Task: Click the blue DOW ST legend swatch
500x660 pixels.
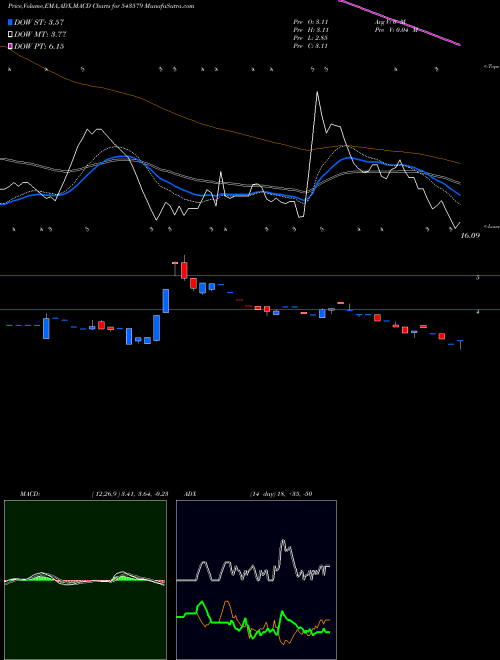Action: [x=11, y=22]
